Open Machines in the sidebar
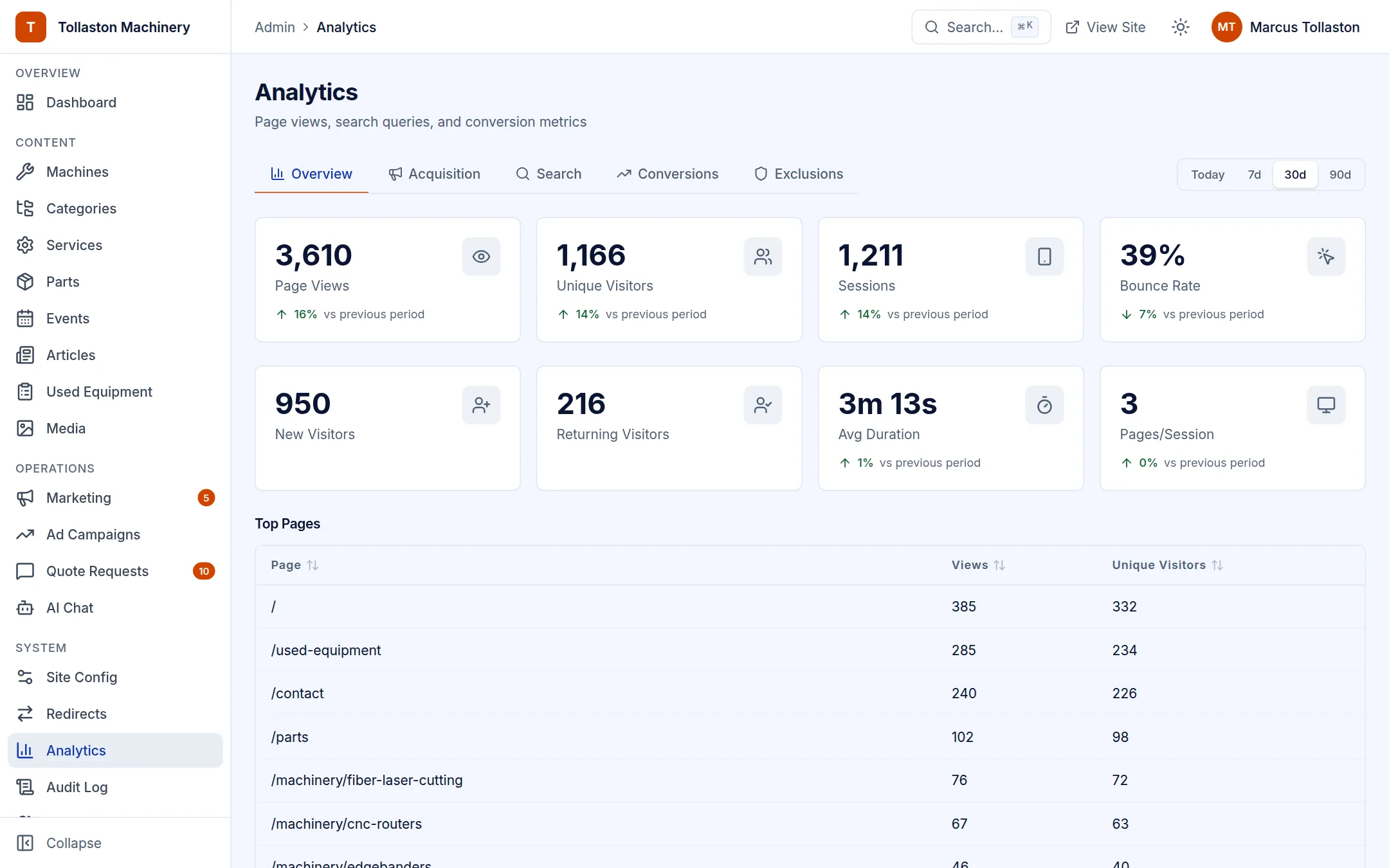This screenshot has width=1389, height=868. [115, 172]
